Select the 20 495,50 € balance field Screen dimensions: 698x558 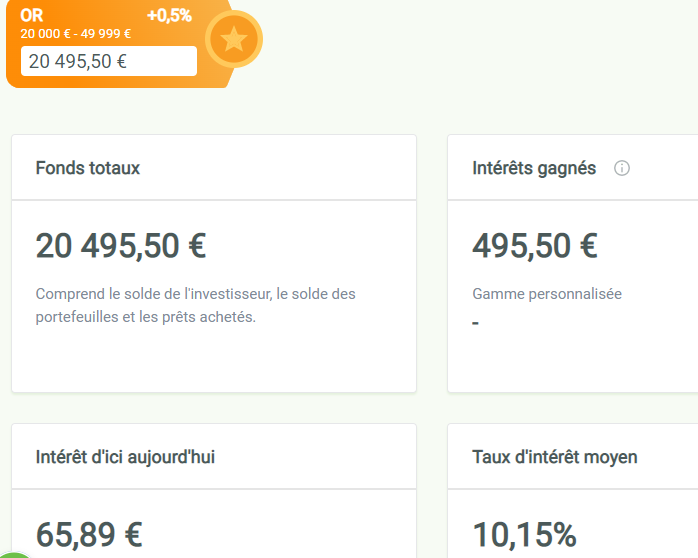[x=109, y=61]
